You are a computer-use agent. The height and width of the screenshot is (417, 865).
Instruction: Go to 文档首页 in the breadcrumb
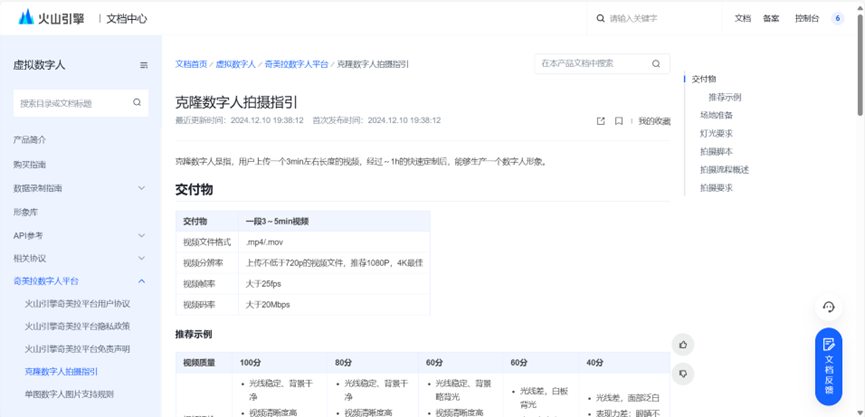pos(191,63)
